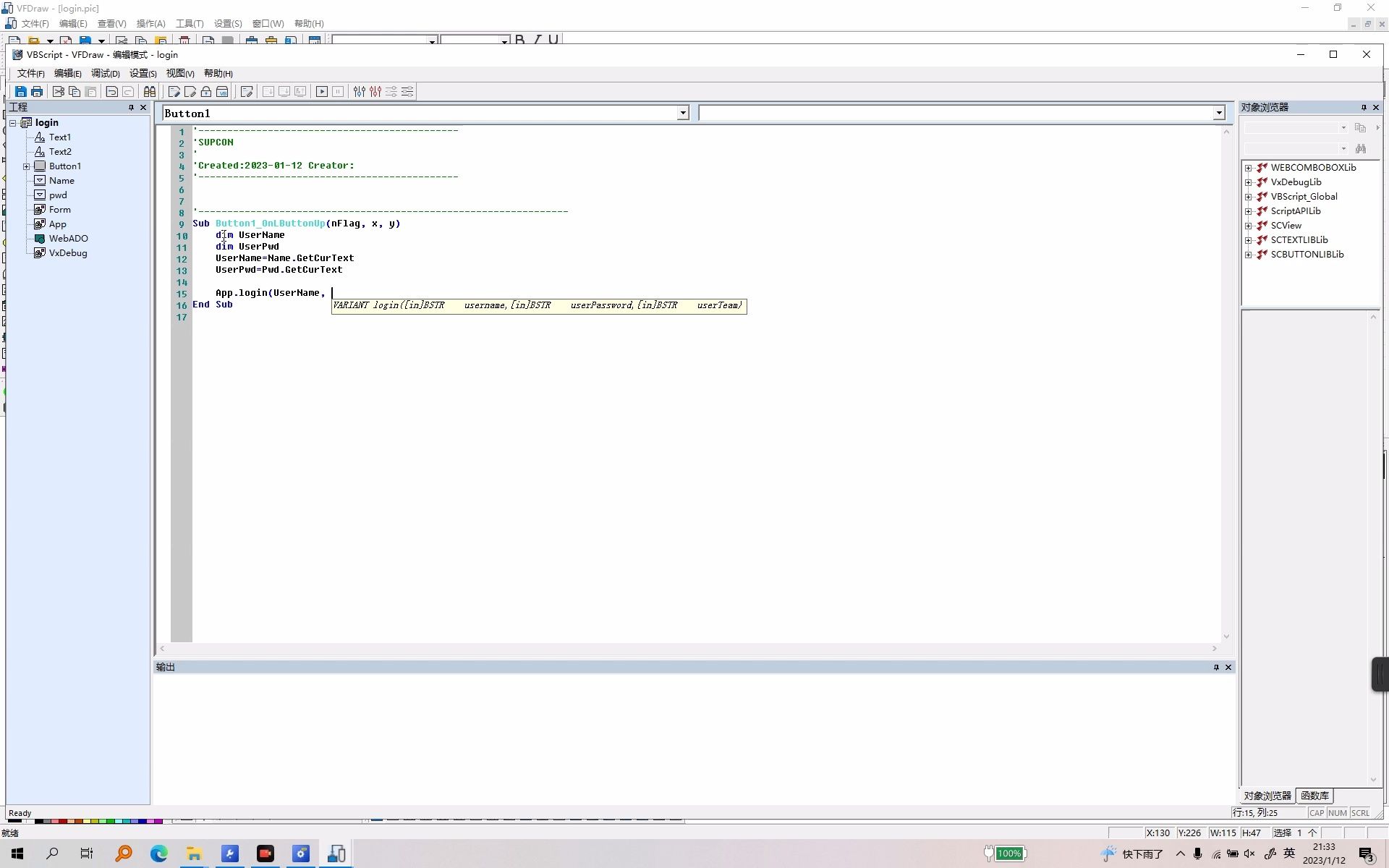Click the binoculars find icon in toolbar
The width and height of the screenshot is (1389, 868).
150,92
